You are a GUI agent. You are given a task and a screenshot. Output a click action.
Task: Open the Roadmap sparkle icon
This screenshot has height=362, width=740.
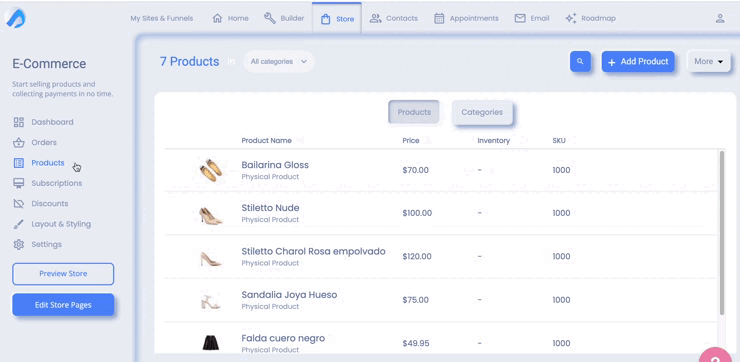(571, 18)
